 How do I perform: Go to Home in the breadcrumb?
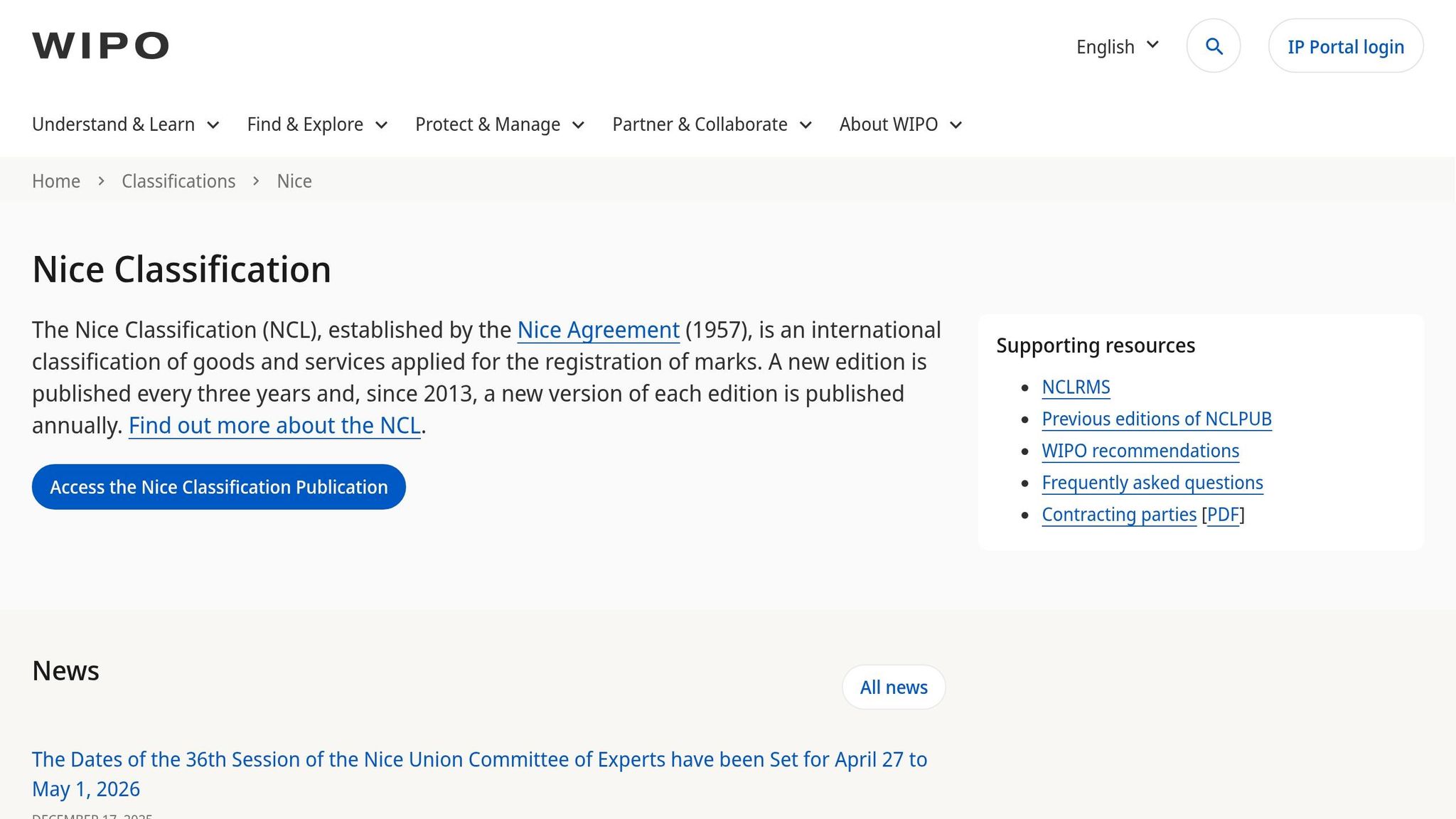[x=56, y=181]
